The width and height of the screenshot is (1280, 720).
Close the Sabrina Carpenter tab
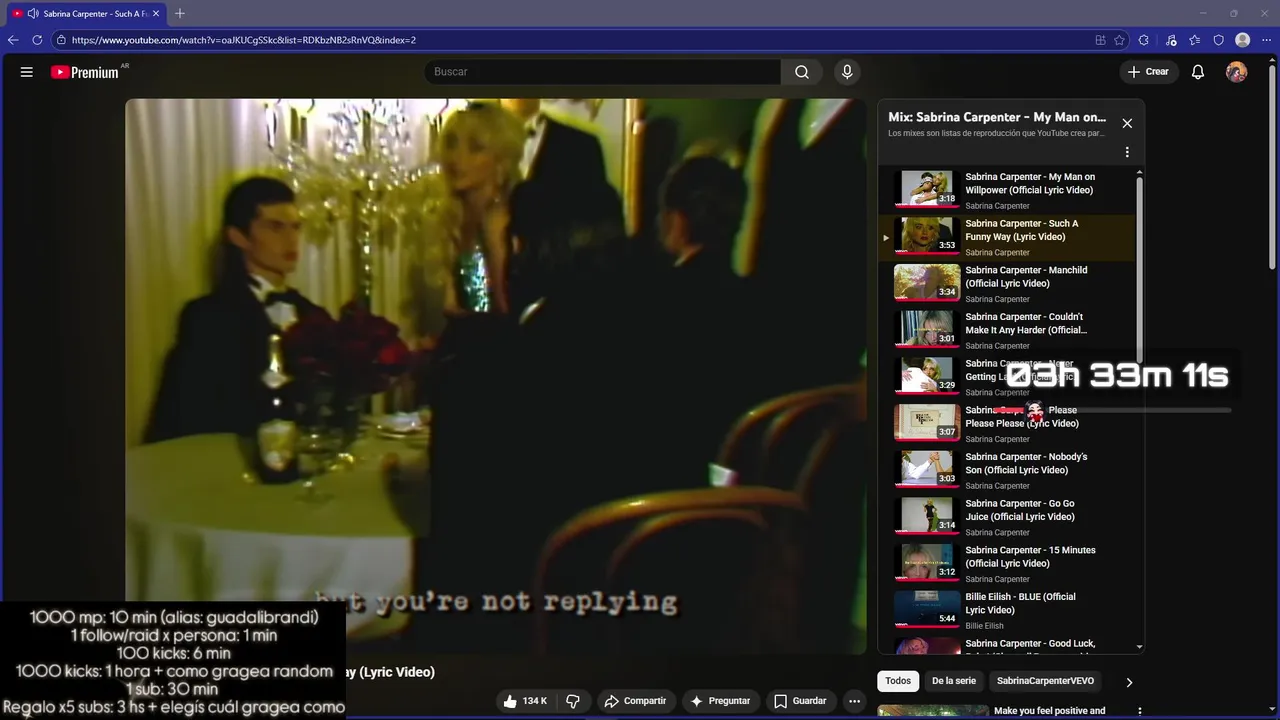(155, 14)
